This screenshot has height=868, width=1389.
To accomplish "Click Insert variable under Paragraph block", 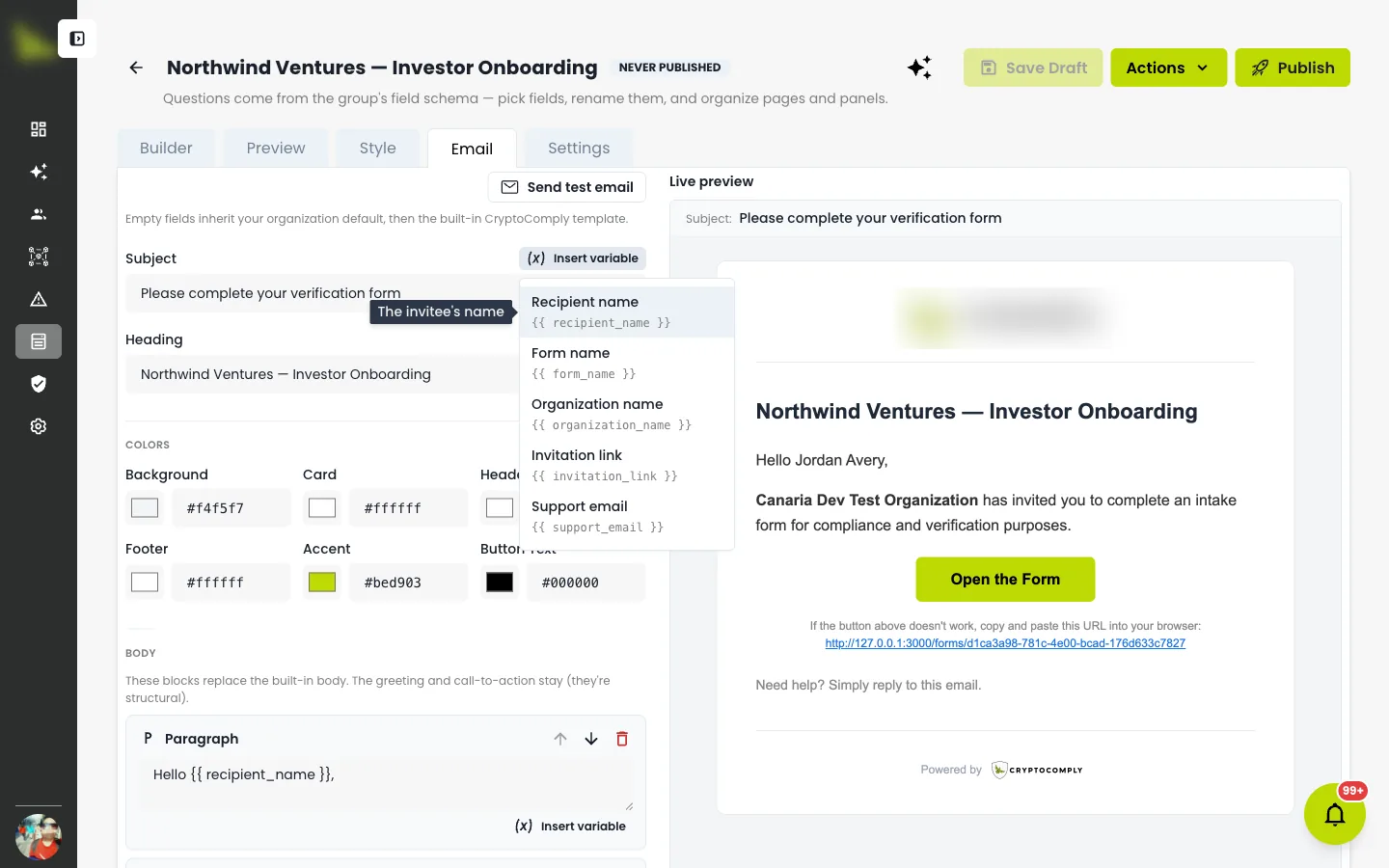I will click(x=570, y=827).
